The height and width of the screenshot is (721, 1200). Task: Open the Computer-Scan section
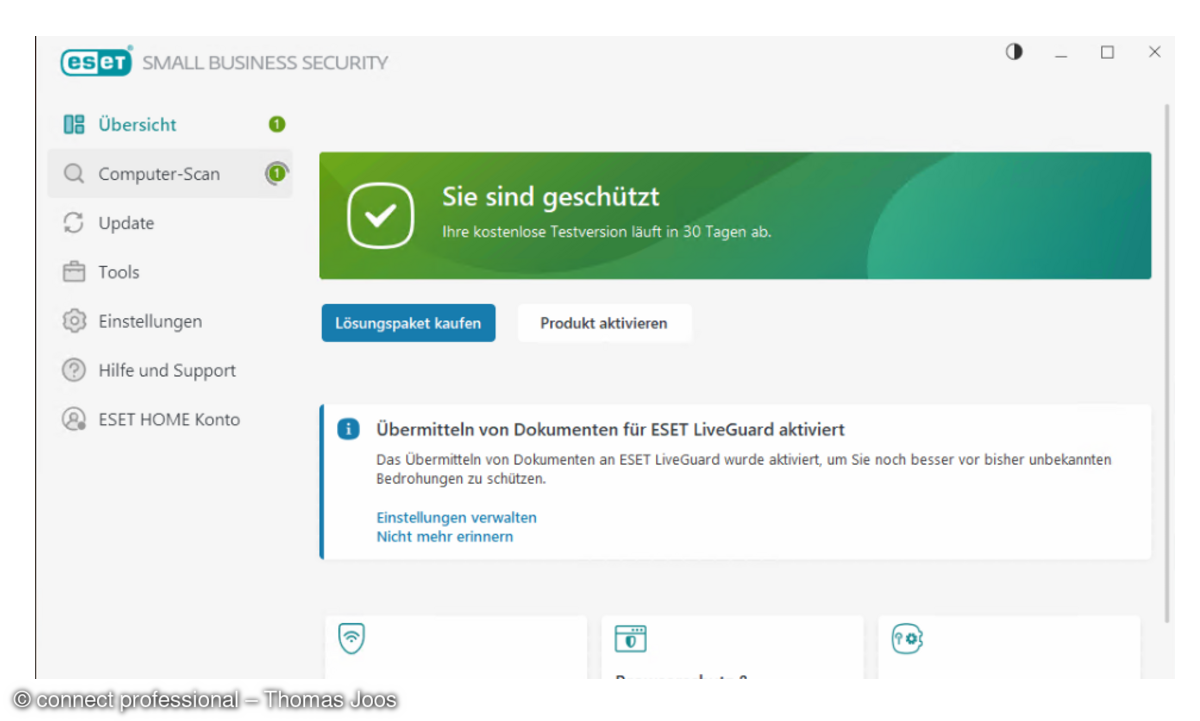tap(170, 174)
